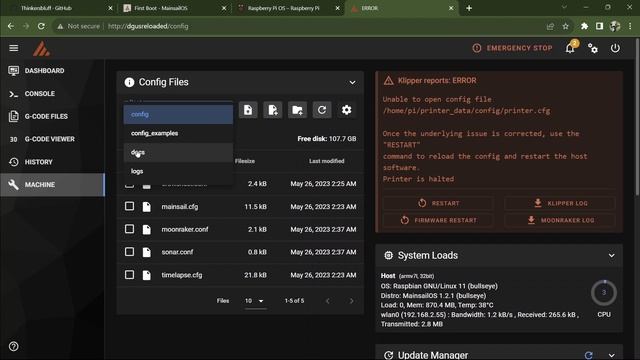Click the Restart button
640x360 pixels.
point(438,203)
